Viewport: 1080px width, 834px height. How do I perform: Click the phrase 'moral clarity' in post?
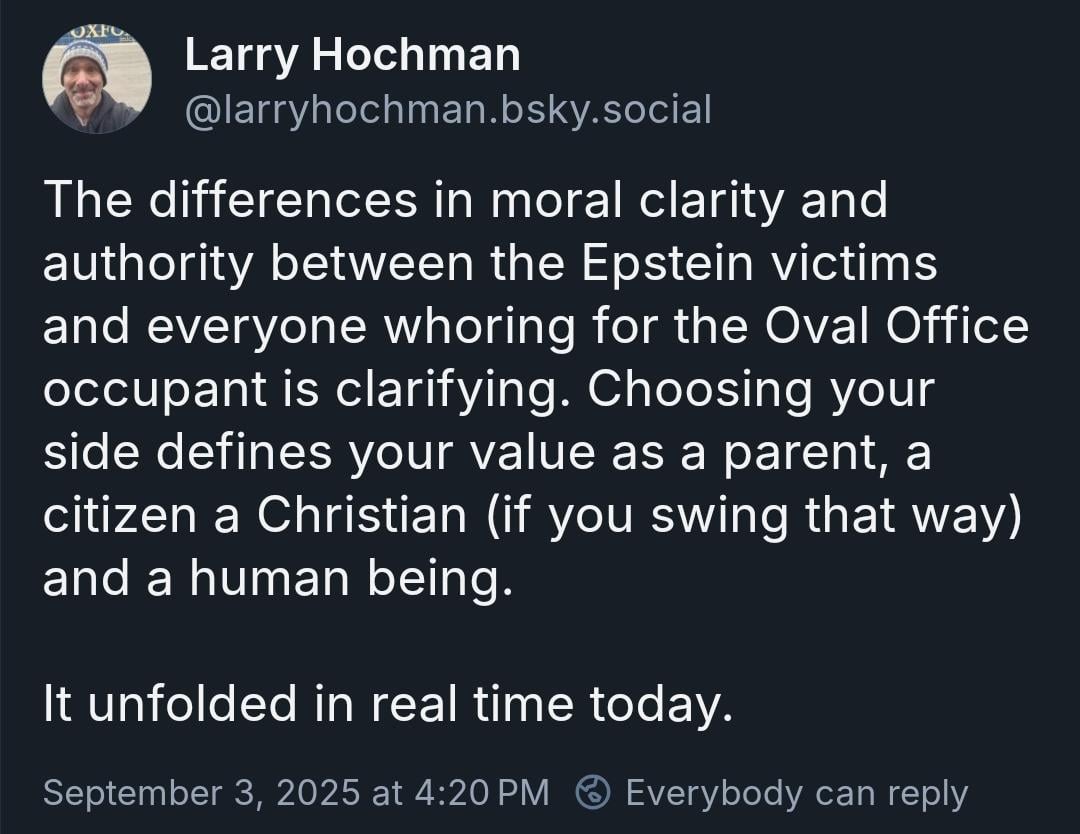click(636, 200)
